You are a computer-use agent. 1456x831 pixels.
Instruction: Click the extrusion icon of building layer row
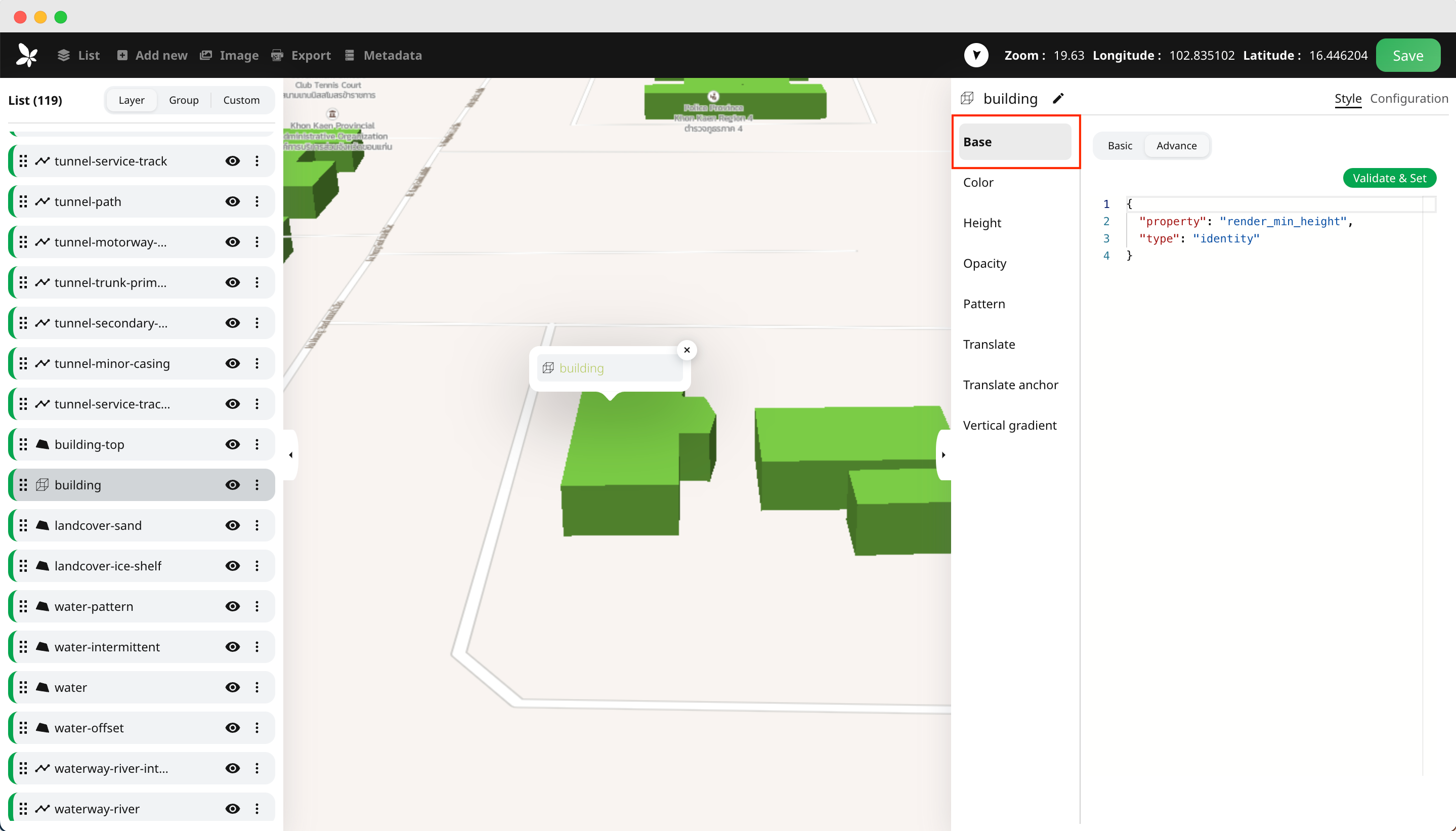tap(42, 485)
